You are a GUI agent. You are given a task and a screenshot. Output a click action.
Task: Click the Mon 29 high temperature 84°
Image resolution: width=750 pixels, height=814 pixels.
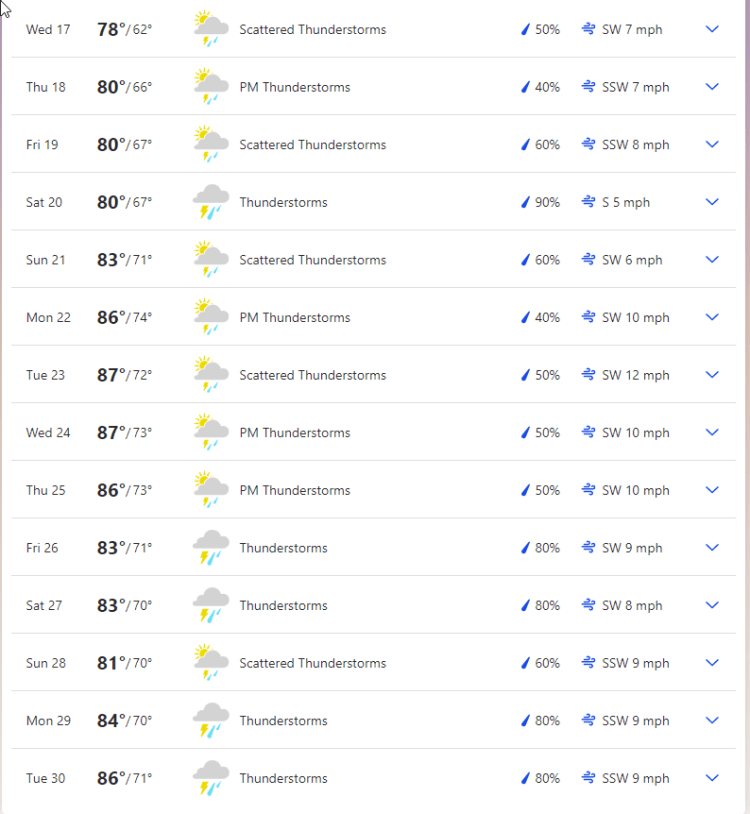(112, 721)
